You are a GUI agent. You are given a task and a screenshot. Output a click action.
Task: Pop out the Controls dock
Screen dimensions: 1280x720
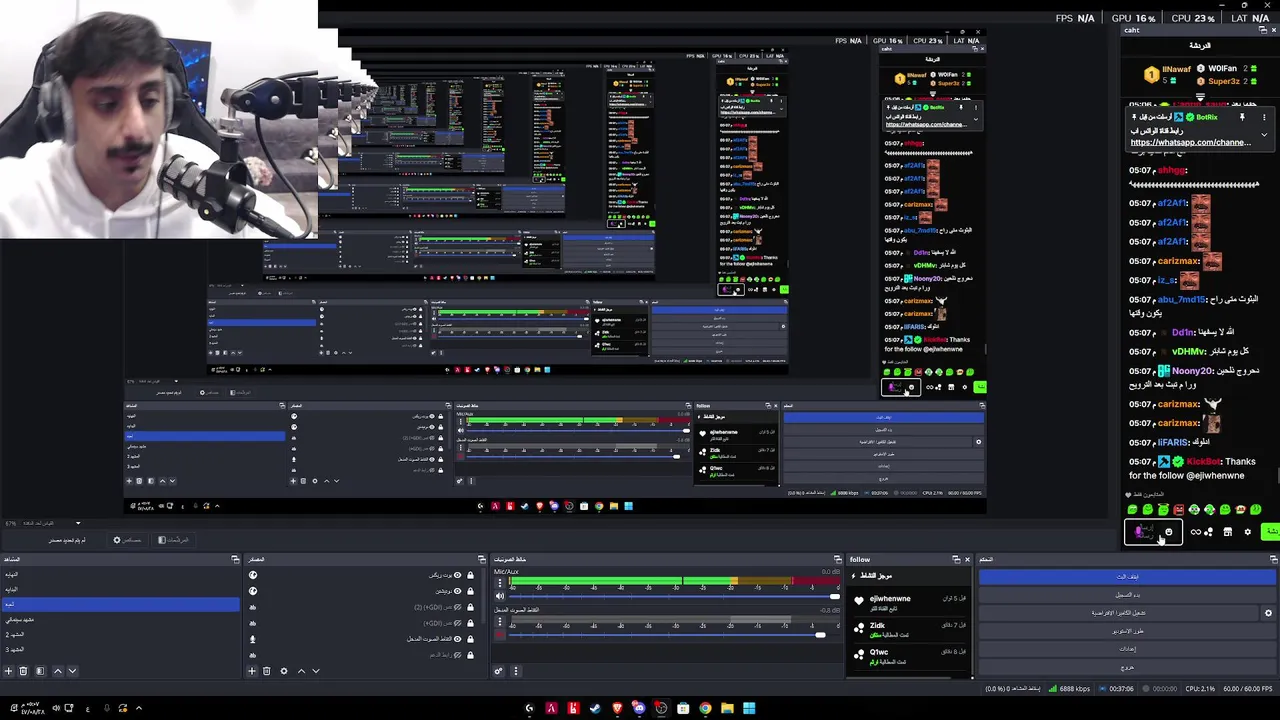[x=1273, y=560]
